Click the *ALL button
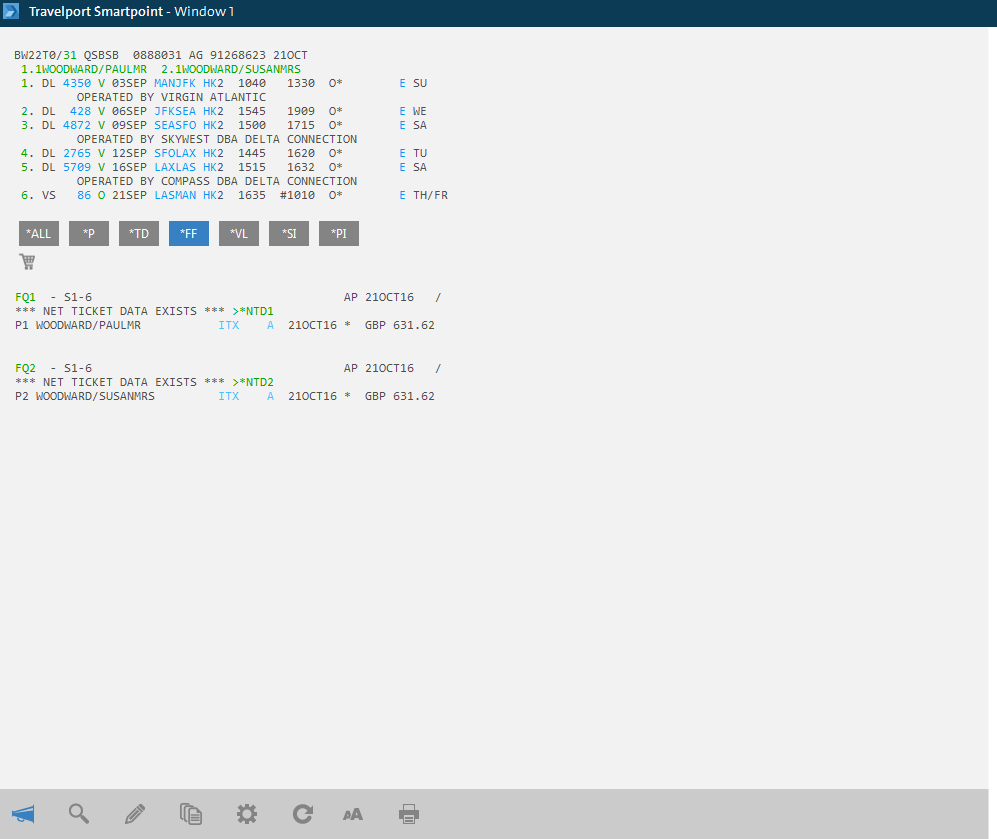The width and height of the screenshot is (997, 839). tap(39, 233)
